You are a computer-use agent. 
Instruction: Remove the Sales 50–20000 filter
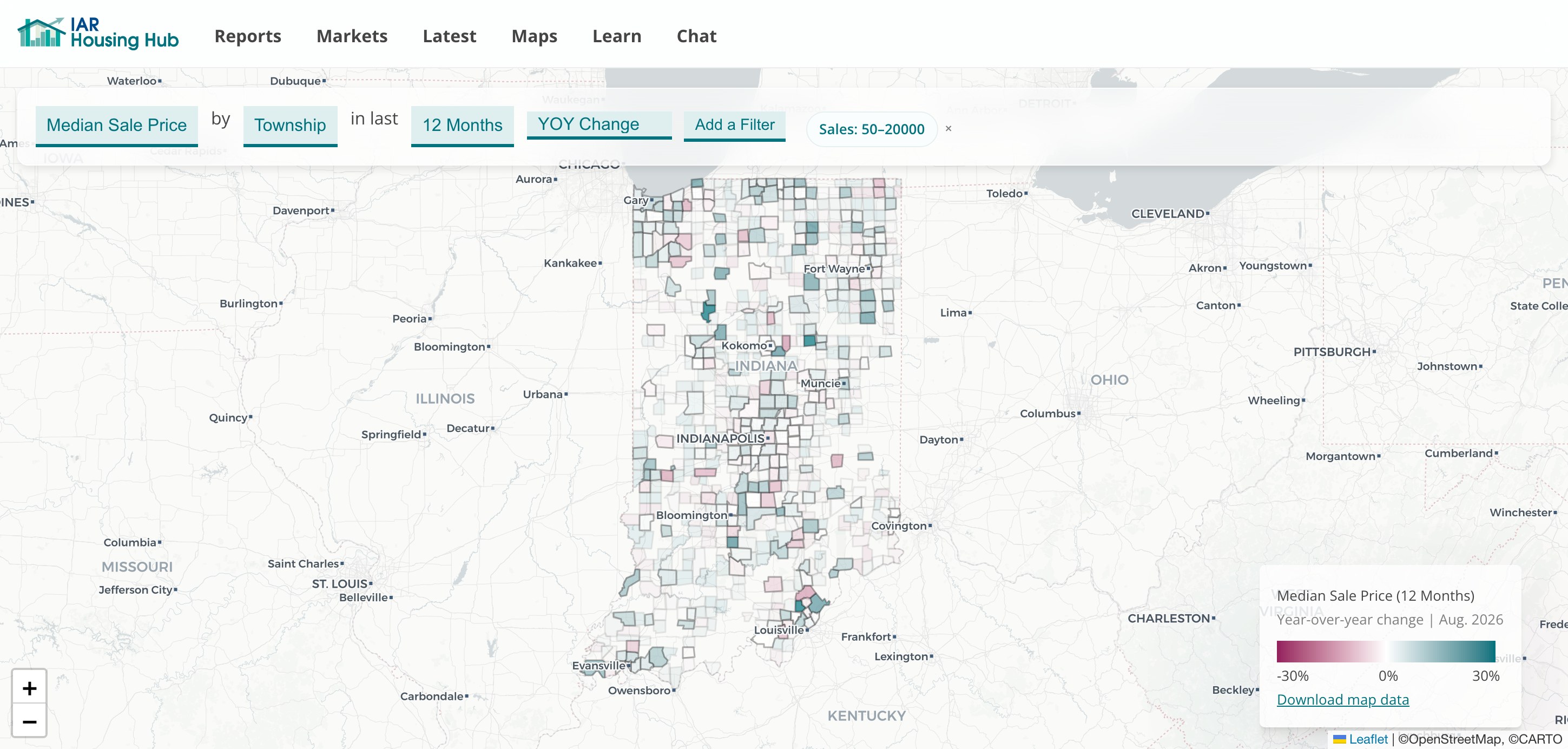point(948,128)
